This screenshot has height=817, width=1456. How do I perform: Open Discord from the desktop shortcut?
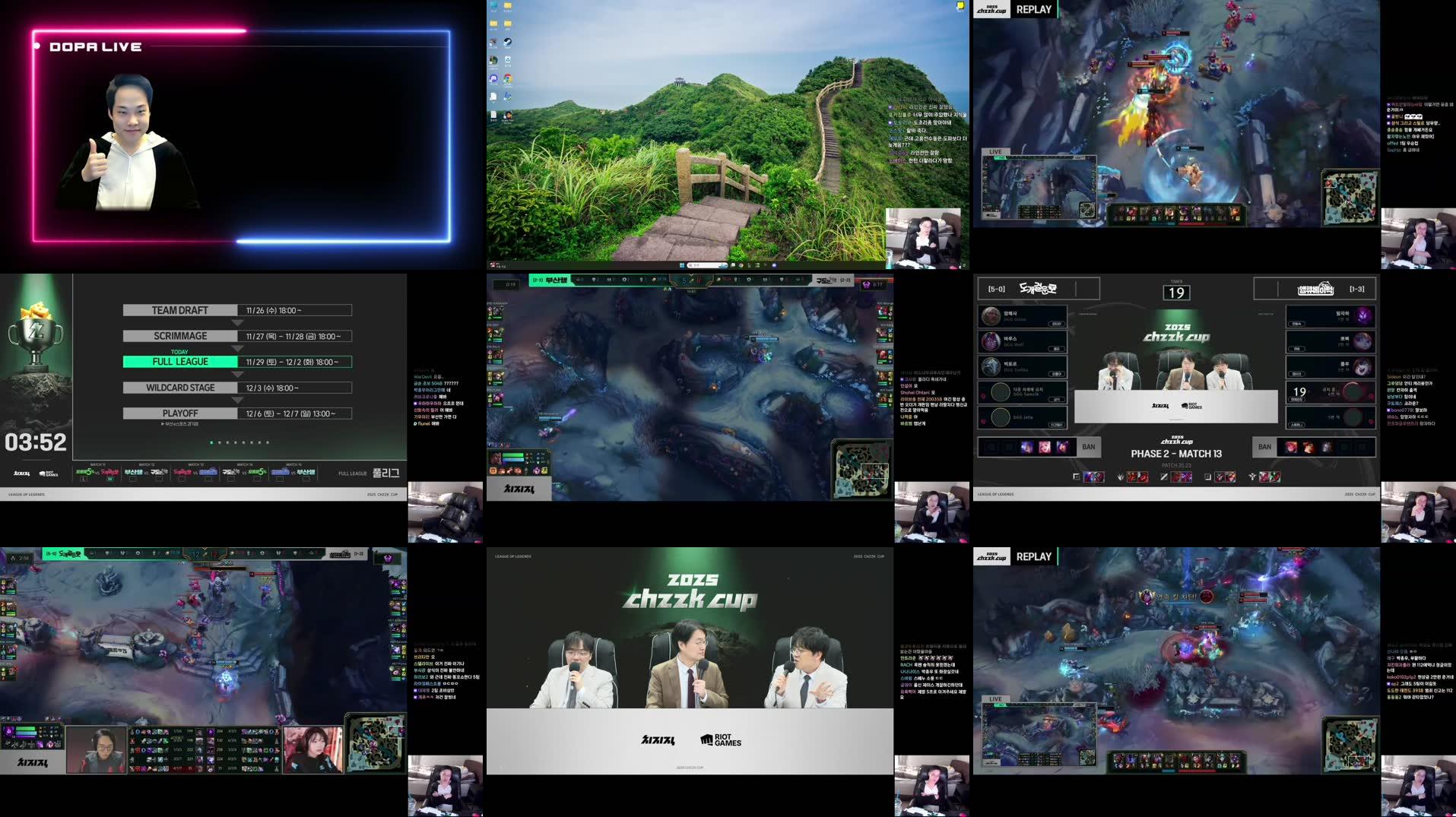494,78
